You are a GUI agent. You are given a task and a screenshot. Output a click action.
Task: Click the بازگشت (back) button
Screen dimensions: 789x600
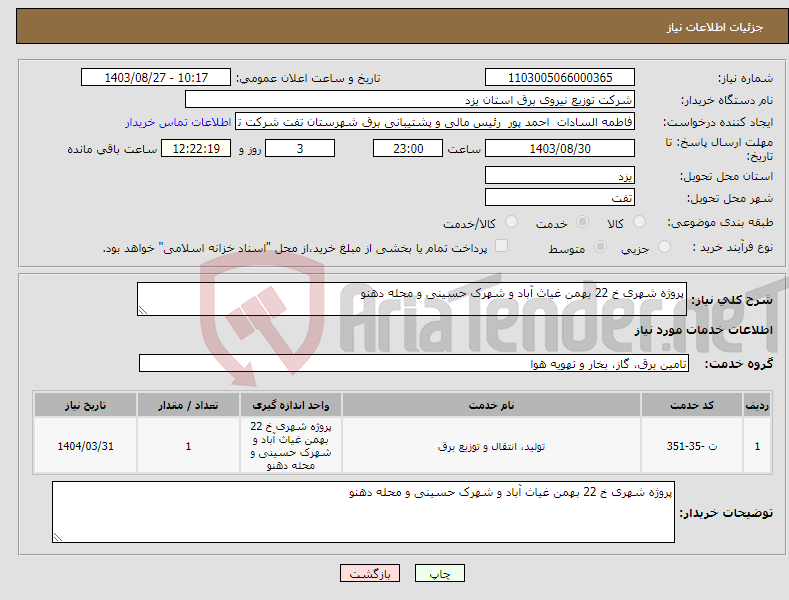pos(370,573)
